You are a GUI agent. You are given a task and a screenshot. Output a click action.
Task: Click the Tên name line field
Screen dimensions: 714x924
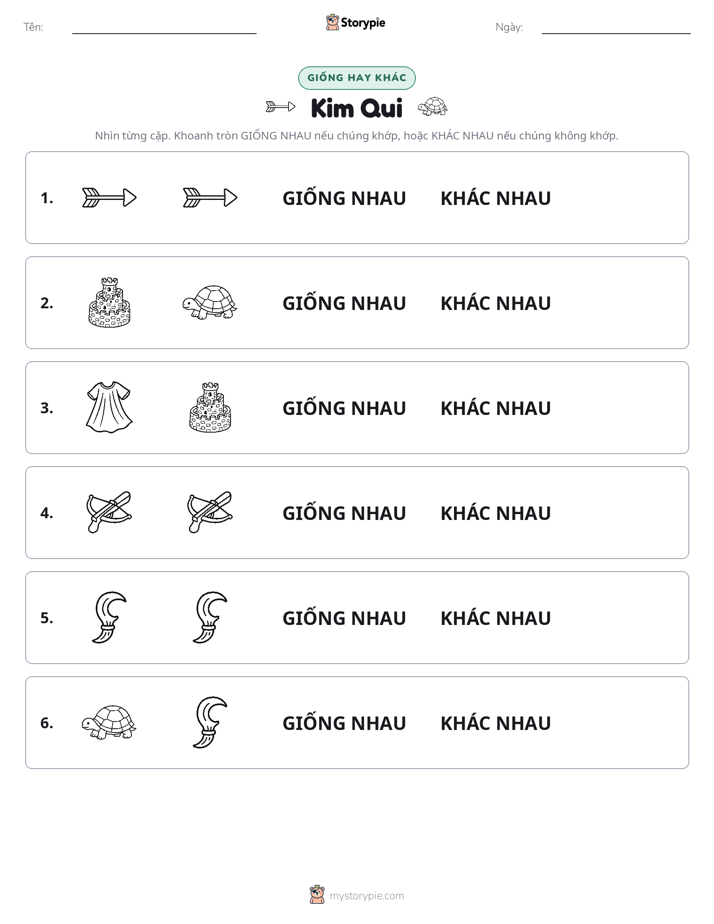tap(164, 27)
